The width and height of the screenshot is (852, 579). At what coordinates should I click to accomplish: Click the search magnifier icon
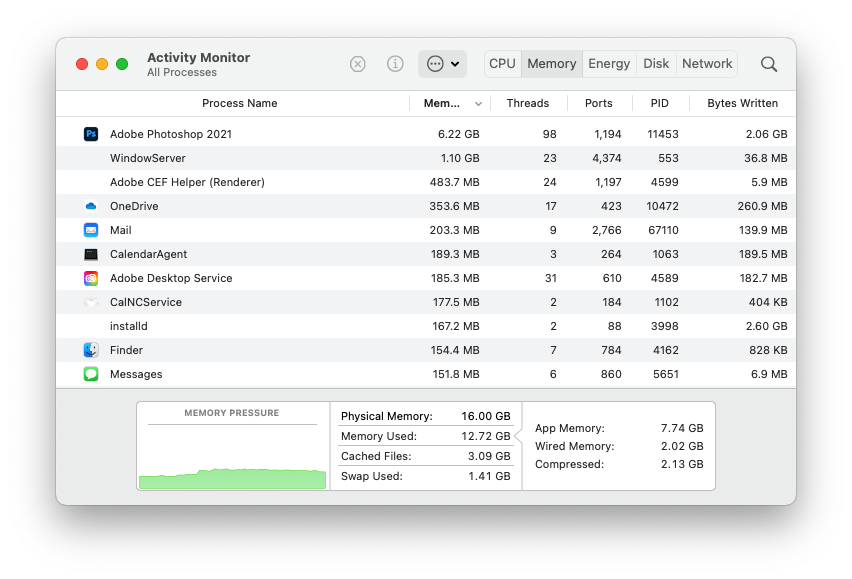[768, 64]
